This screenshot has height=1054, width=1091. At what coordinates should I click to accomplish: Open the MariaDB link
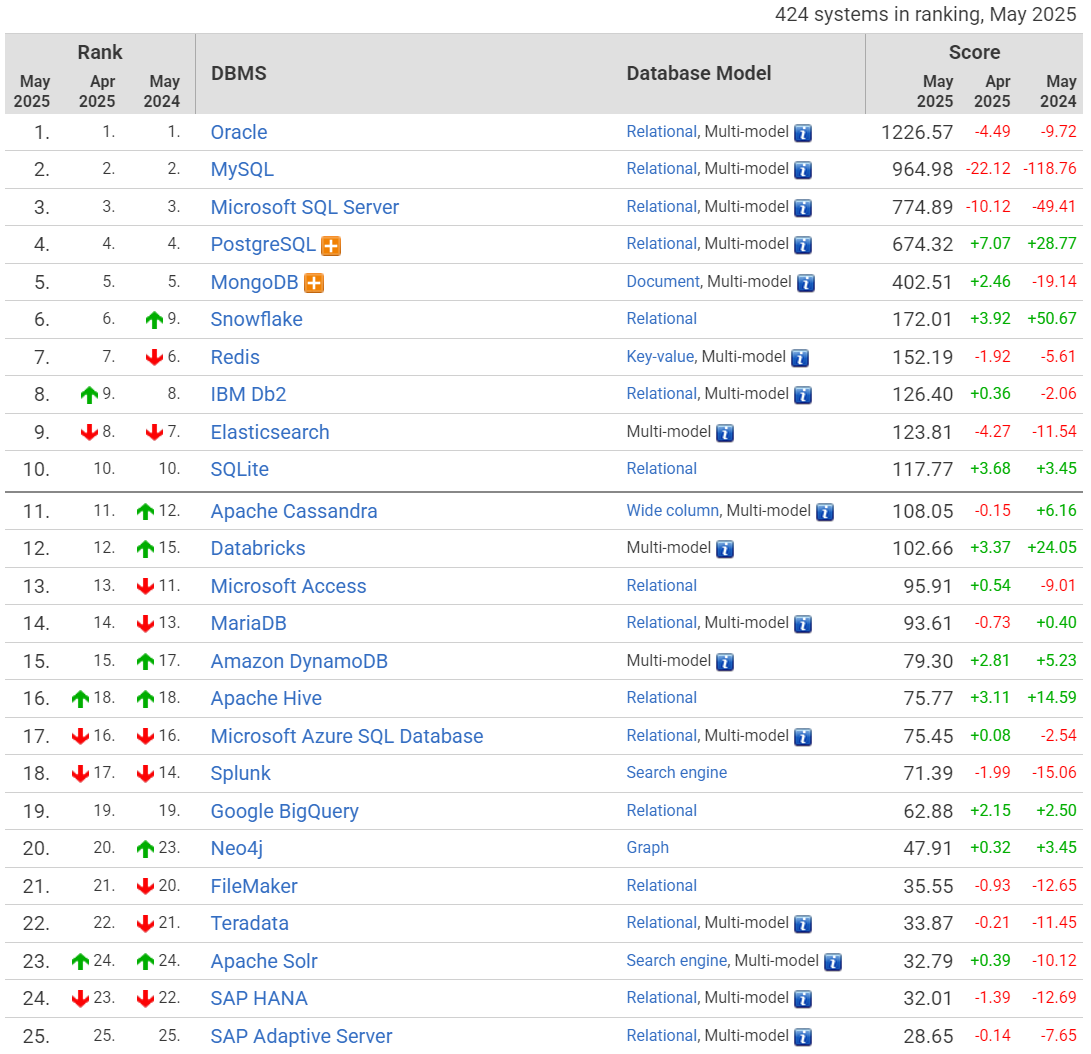[x=248, y=623]
